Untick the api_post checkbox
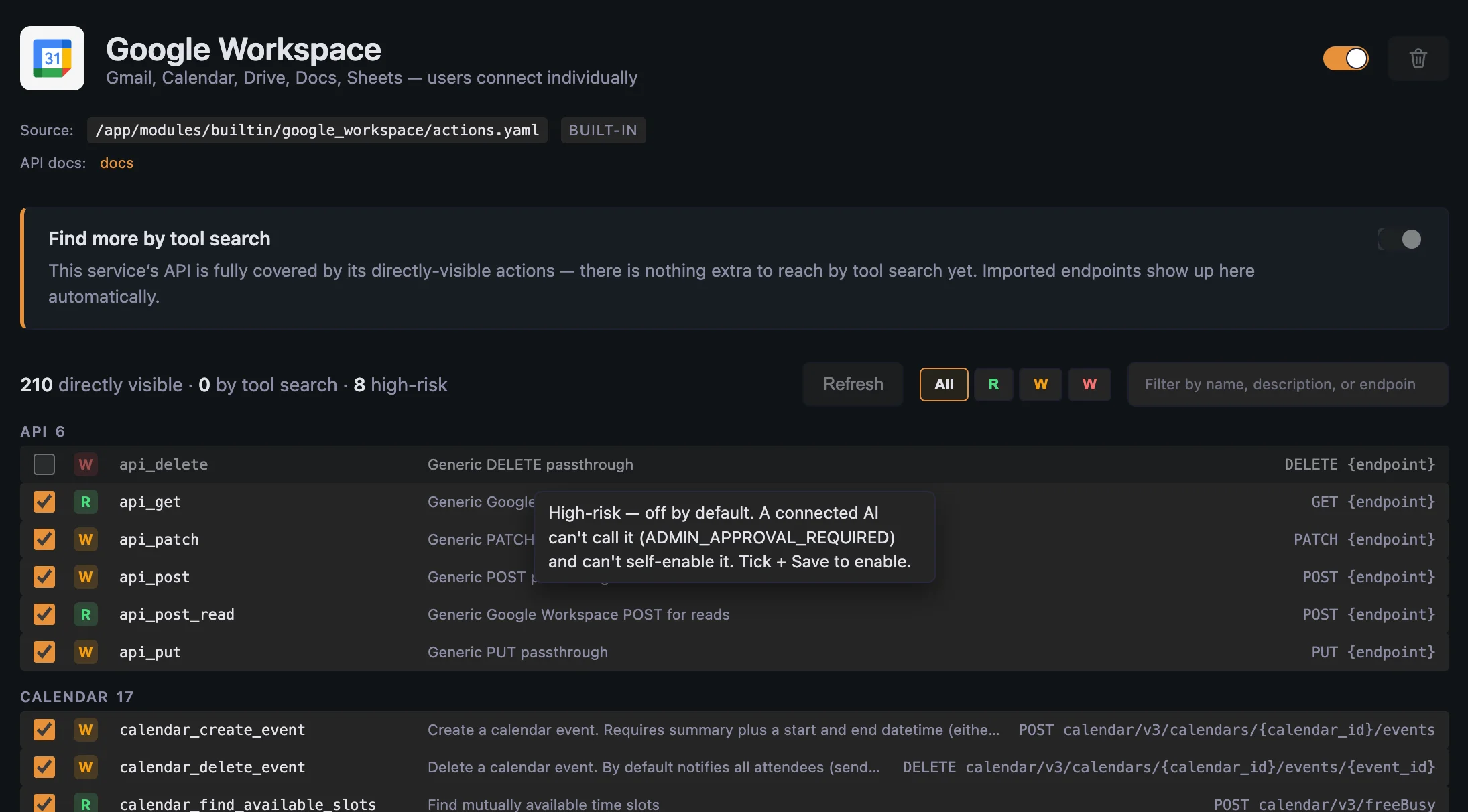The height and width of the screenshot is (812, 1468). coord(44,577)
